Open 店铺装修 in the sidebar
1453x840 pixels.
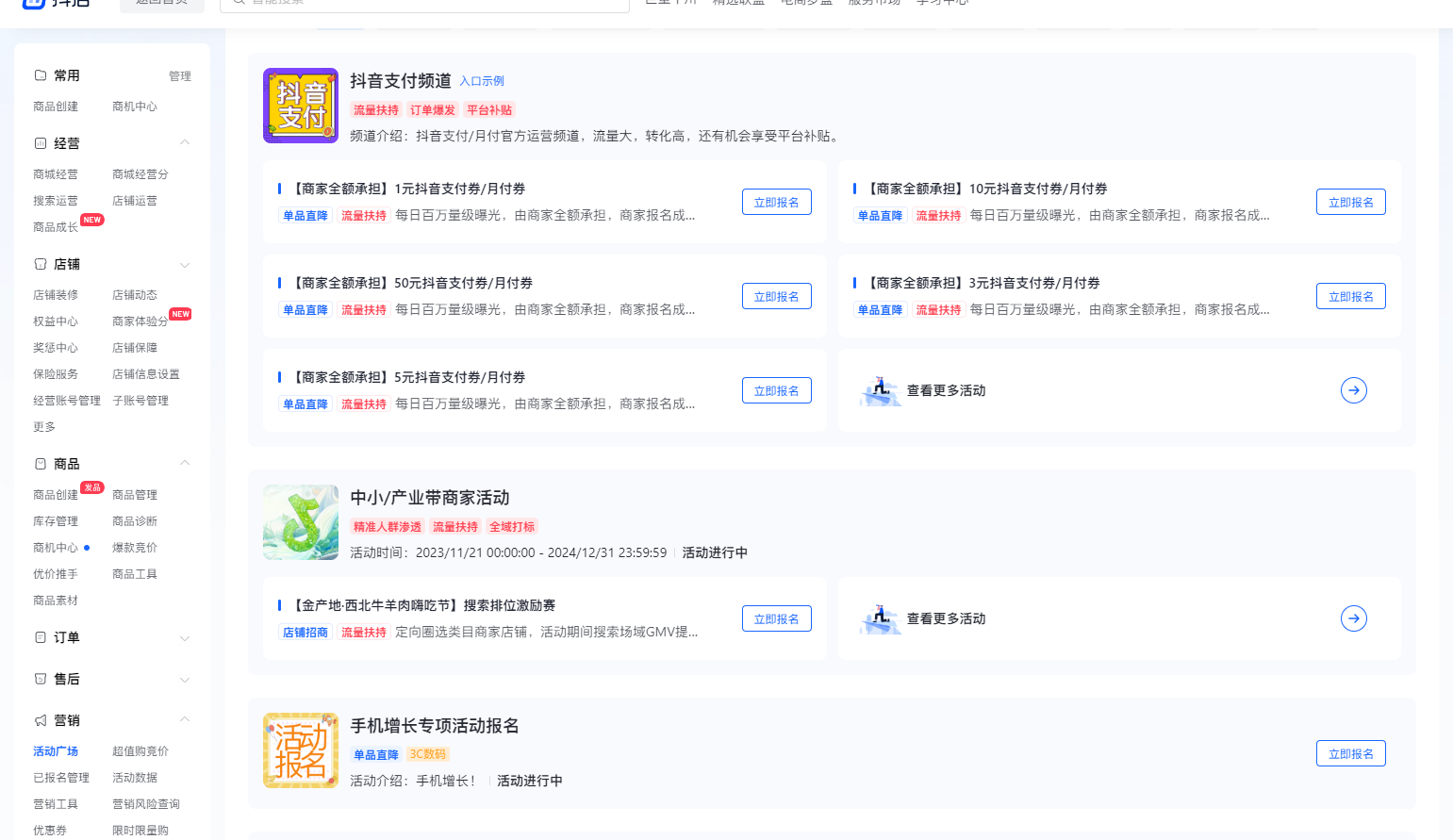click(x=56, y=295)
